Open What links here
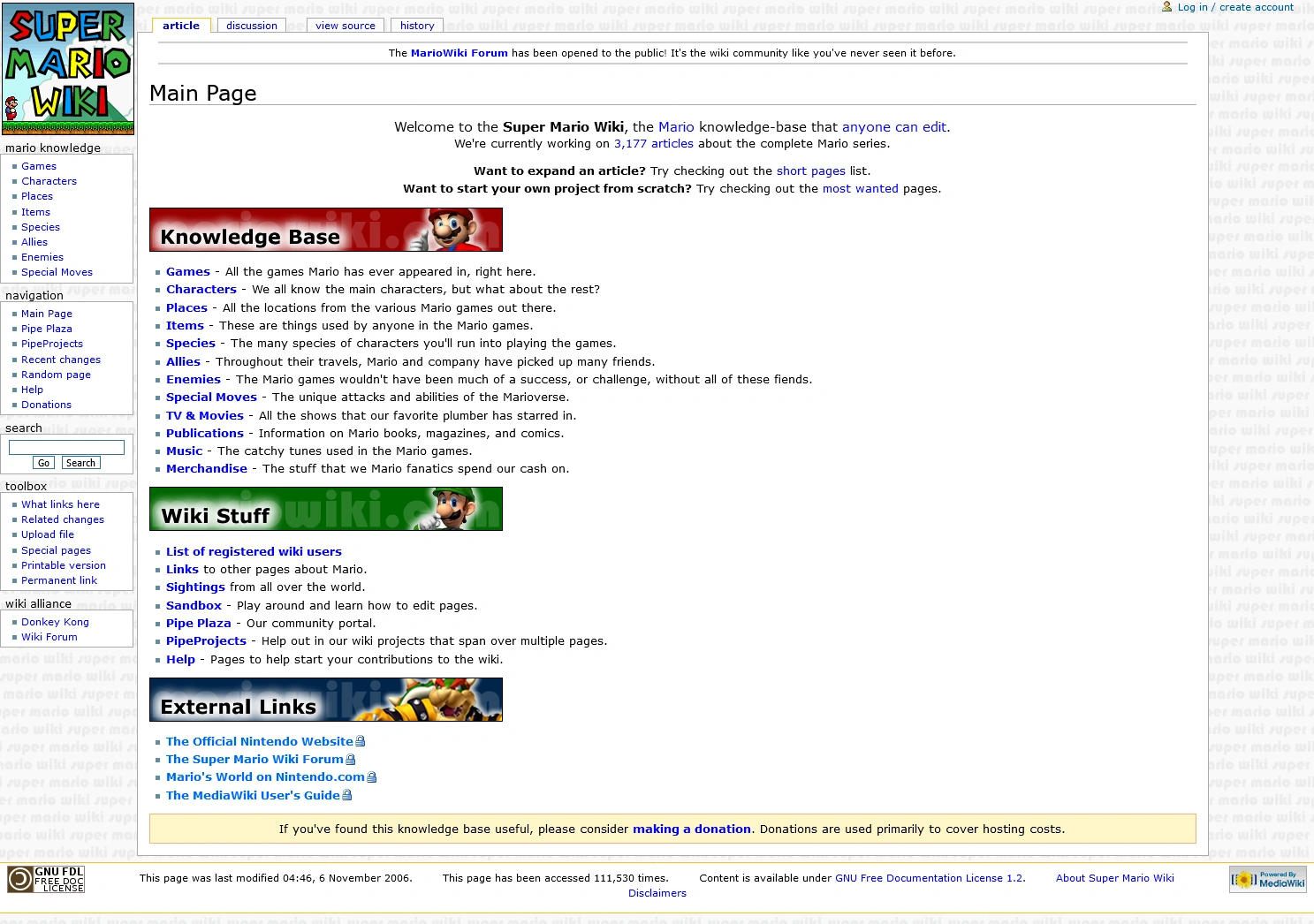This screenshot has width=1314, height=924. pos(61,504)
